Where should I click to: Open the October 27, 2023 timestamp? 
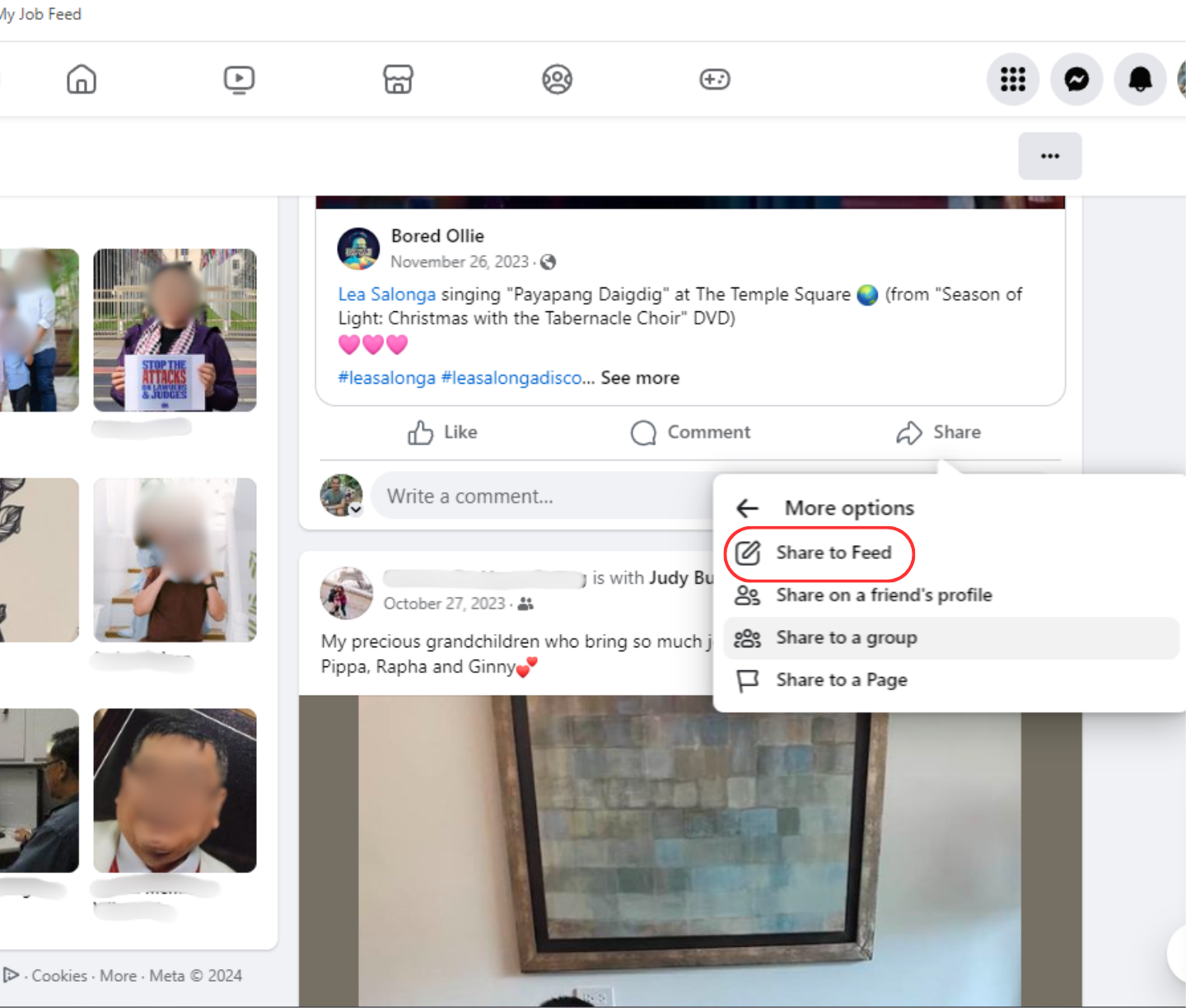[x=445, y=604]
